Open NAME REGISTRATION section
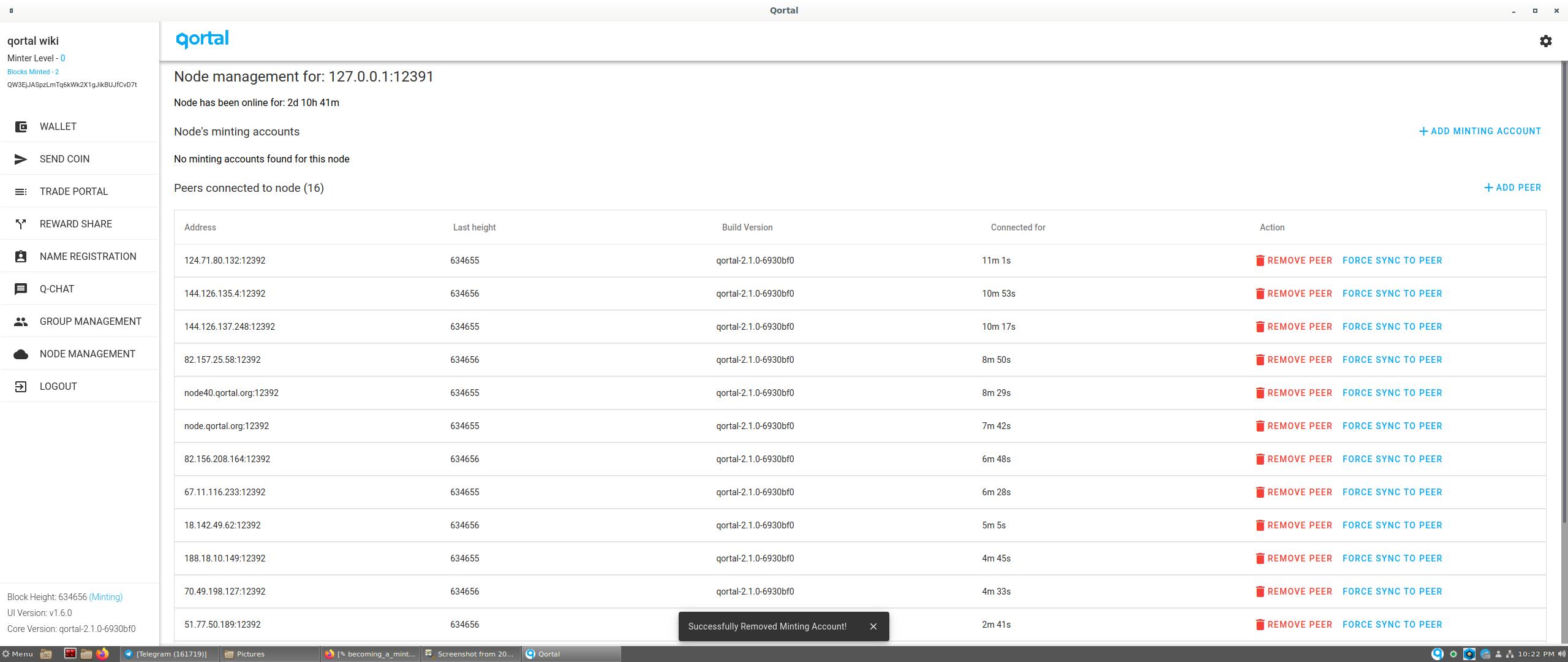Image resolution: width=1568 pixels, height=662 pixels. [x=80, y=257]
